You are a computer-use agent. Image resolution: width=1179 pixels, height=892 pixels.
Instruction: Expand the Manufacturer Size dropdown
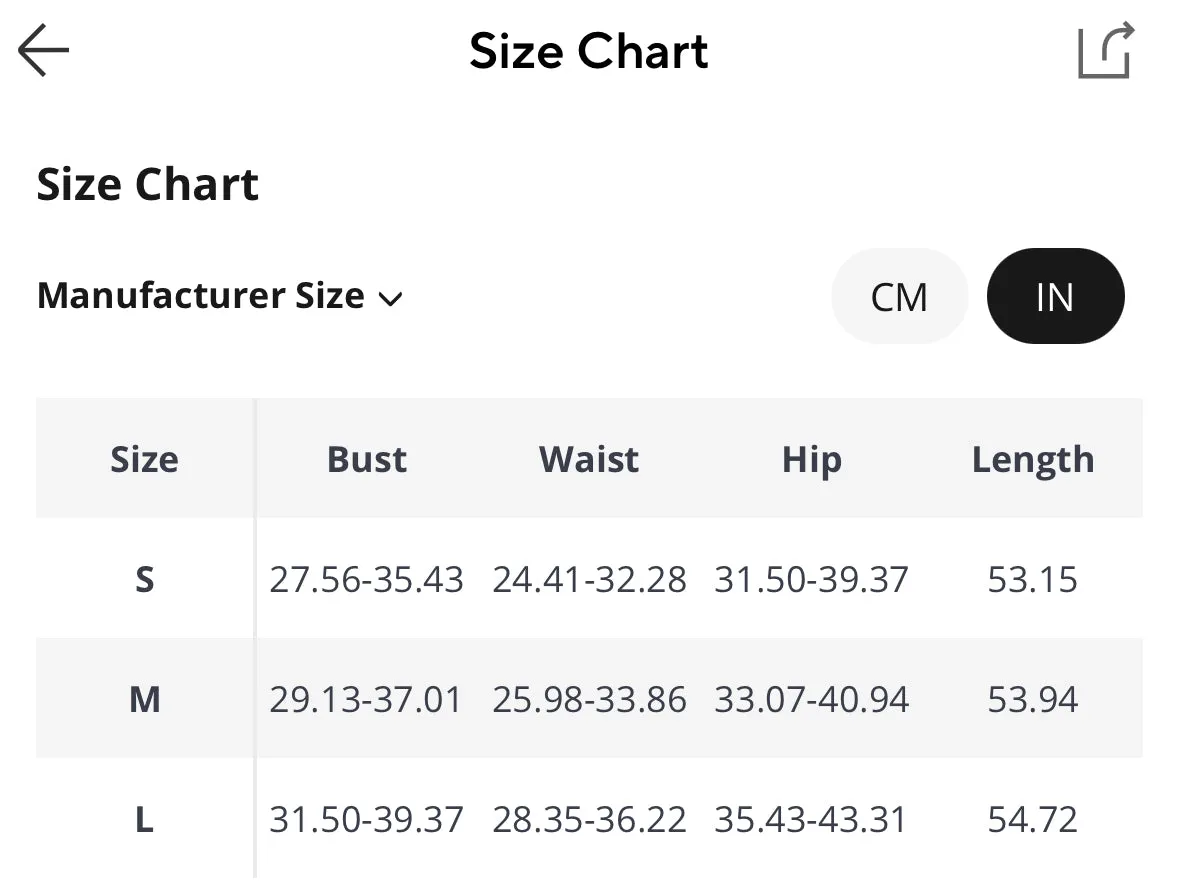[220, 296]
